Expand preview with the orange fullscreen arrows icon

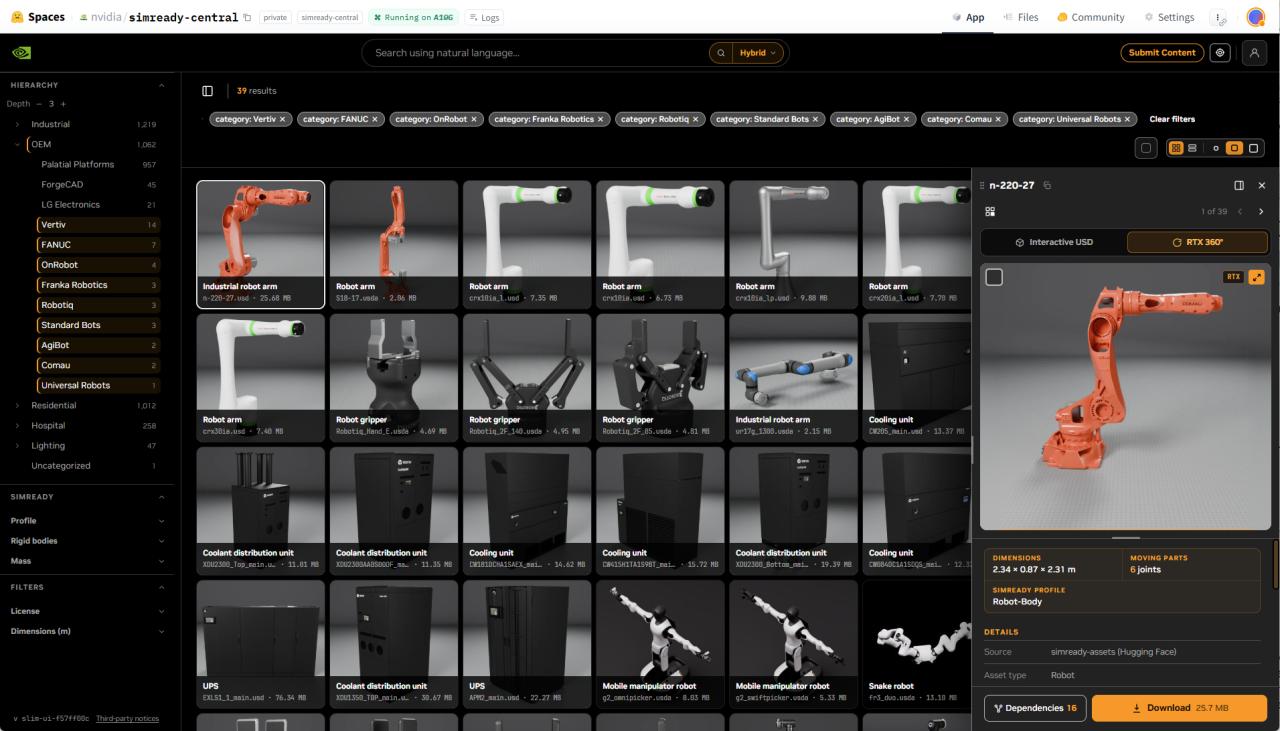click(1257, 277)
